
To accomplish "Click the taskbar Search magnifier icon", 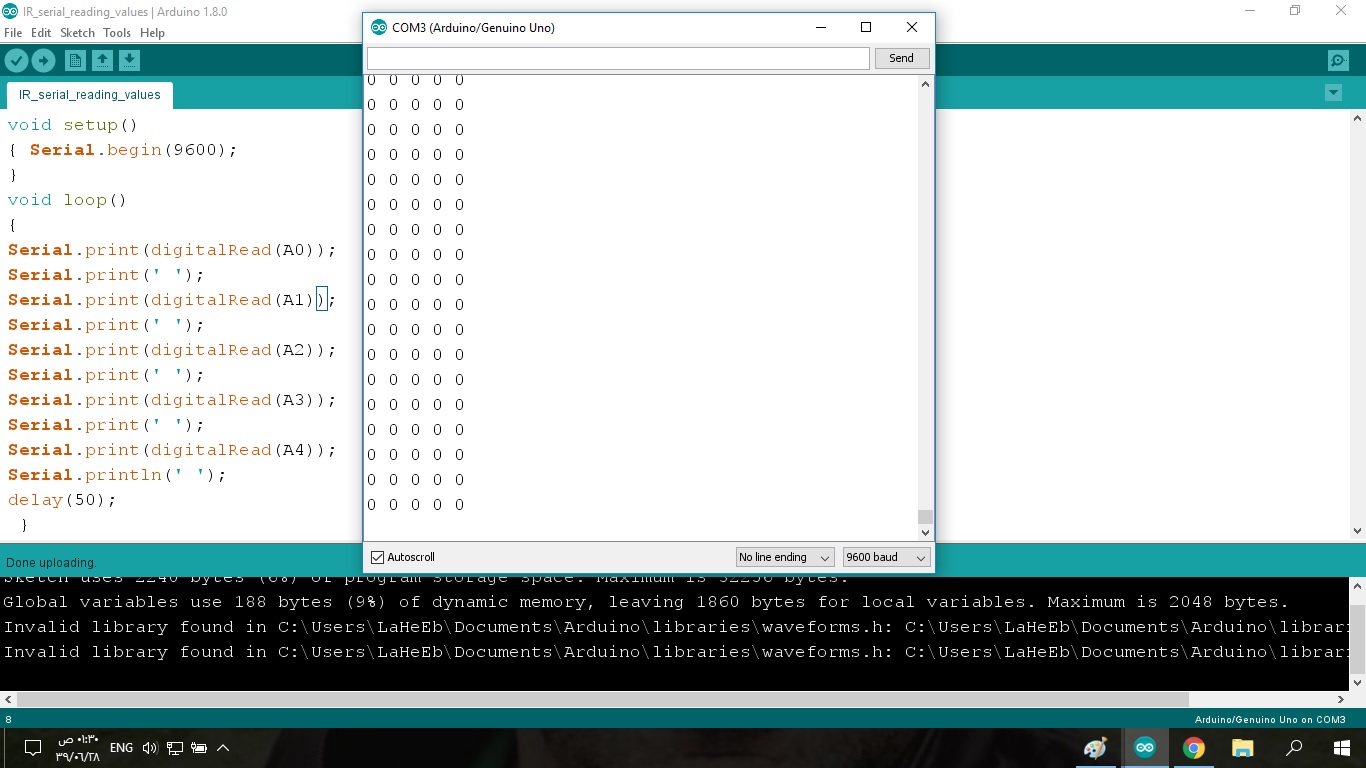I will (1294, 748).
